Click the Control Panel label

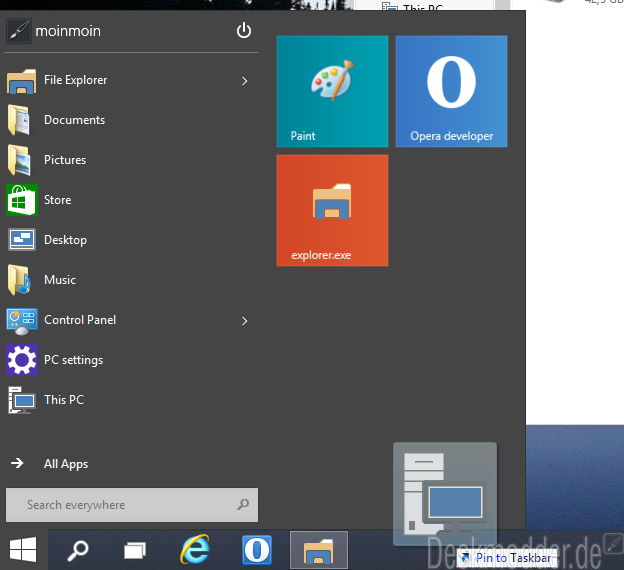pos(80,320)
